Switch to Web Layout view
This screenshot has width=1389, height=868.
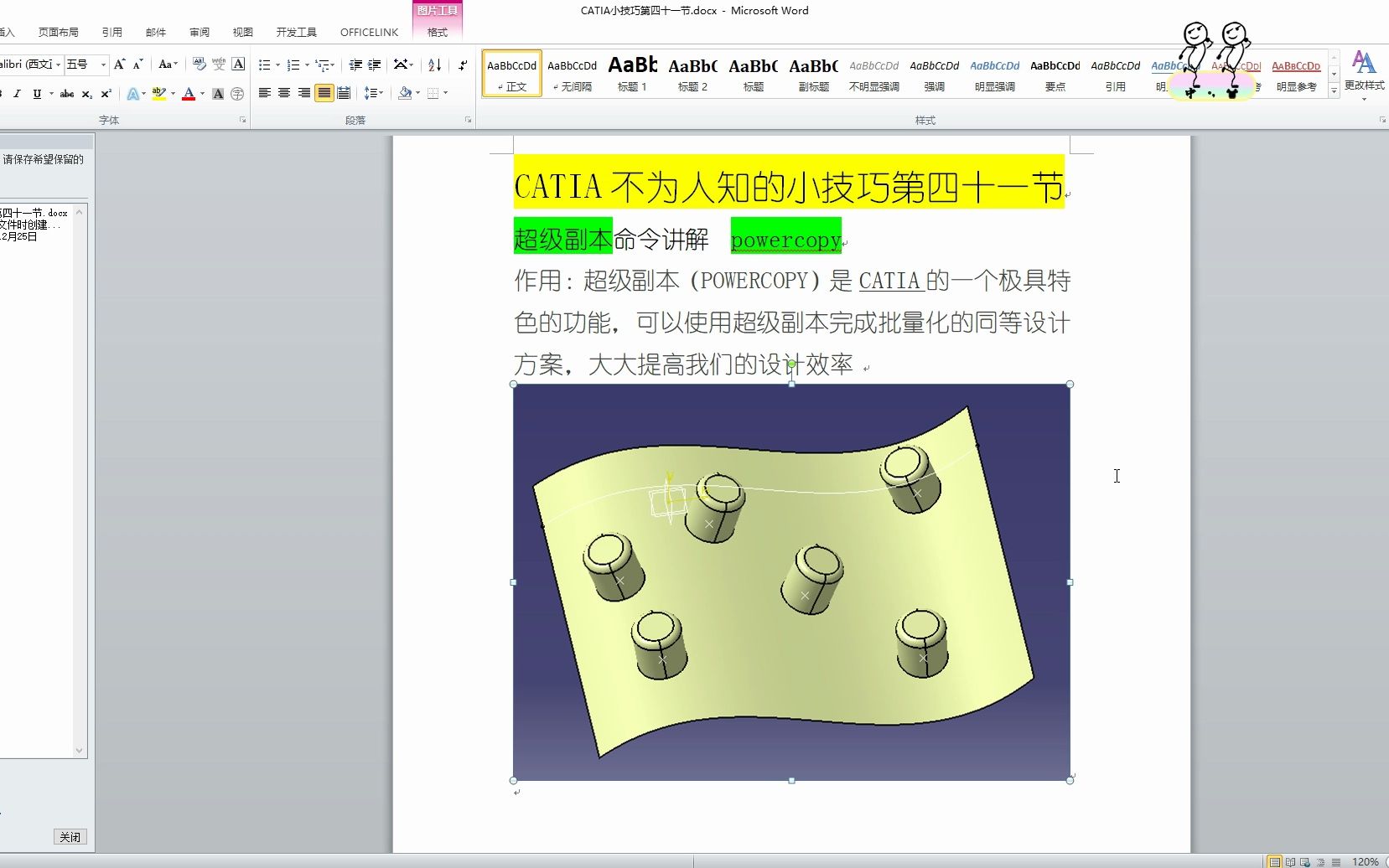[x=1304, y=861]
